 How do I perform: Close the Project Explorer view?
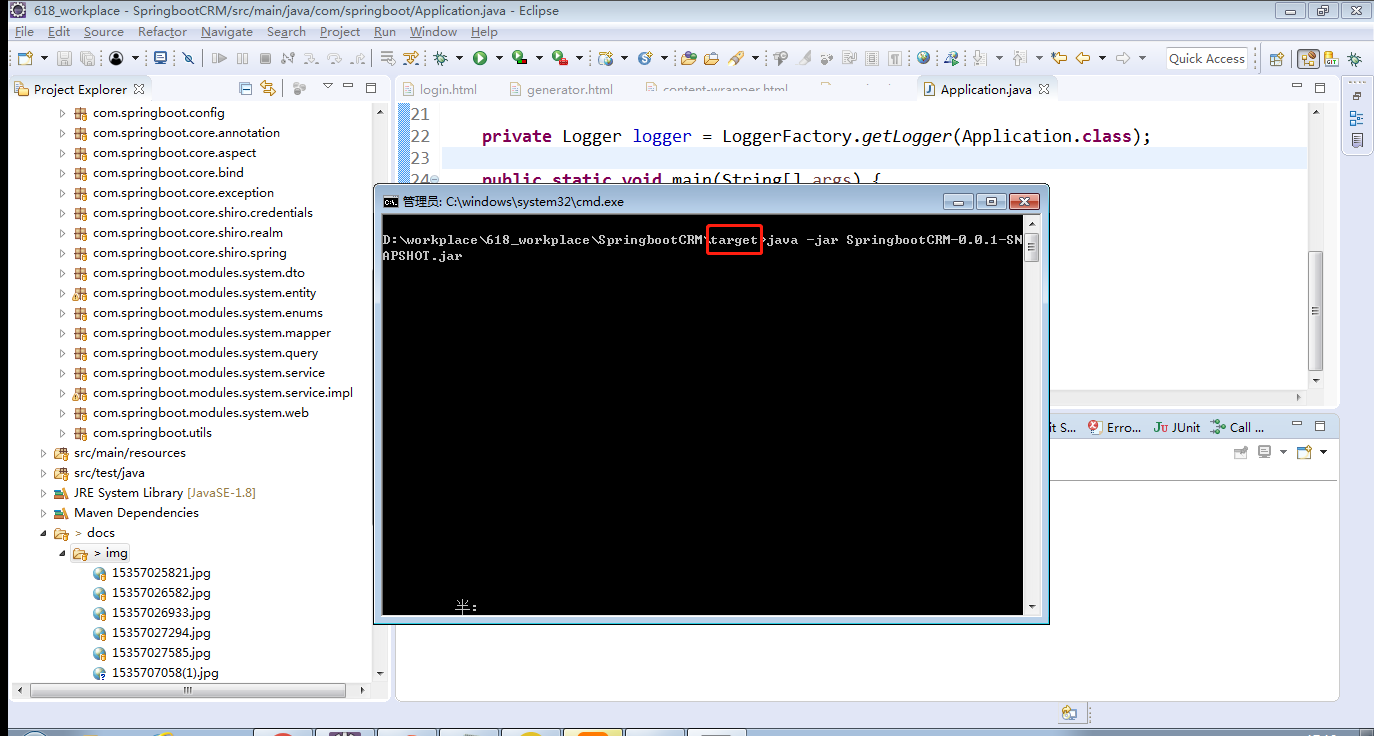(x=139, y=89)
